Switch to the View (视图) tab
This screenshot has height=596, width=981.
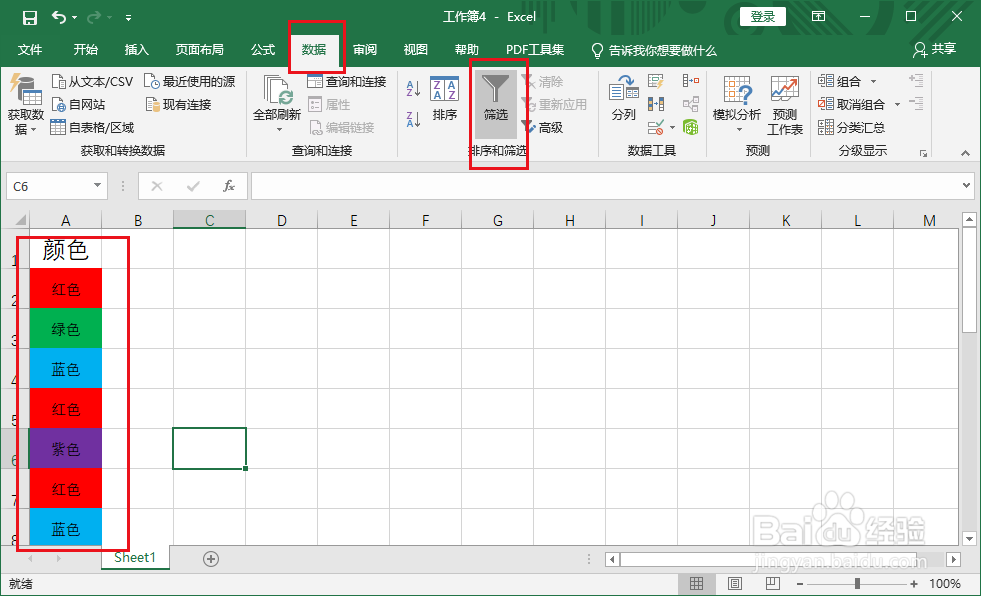(x=415, y=50)
